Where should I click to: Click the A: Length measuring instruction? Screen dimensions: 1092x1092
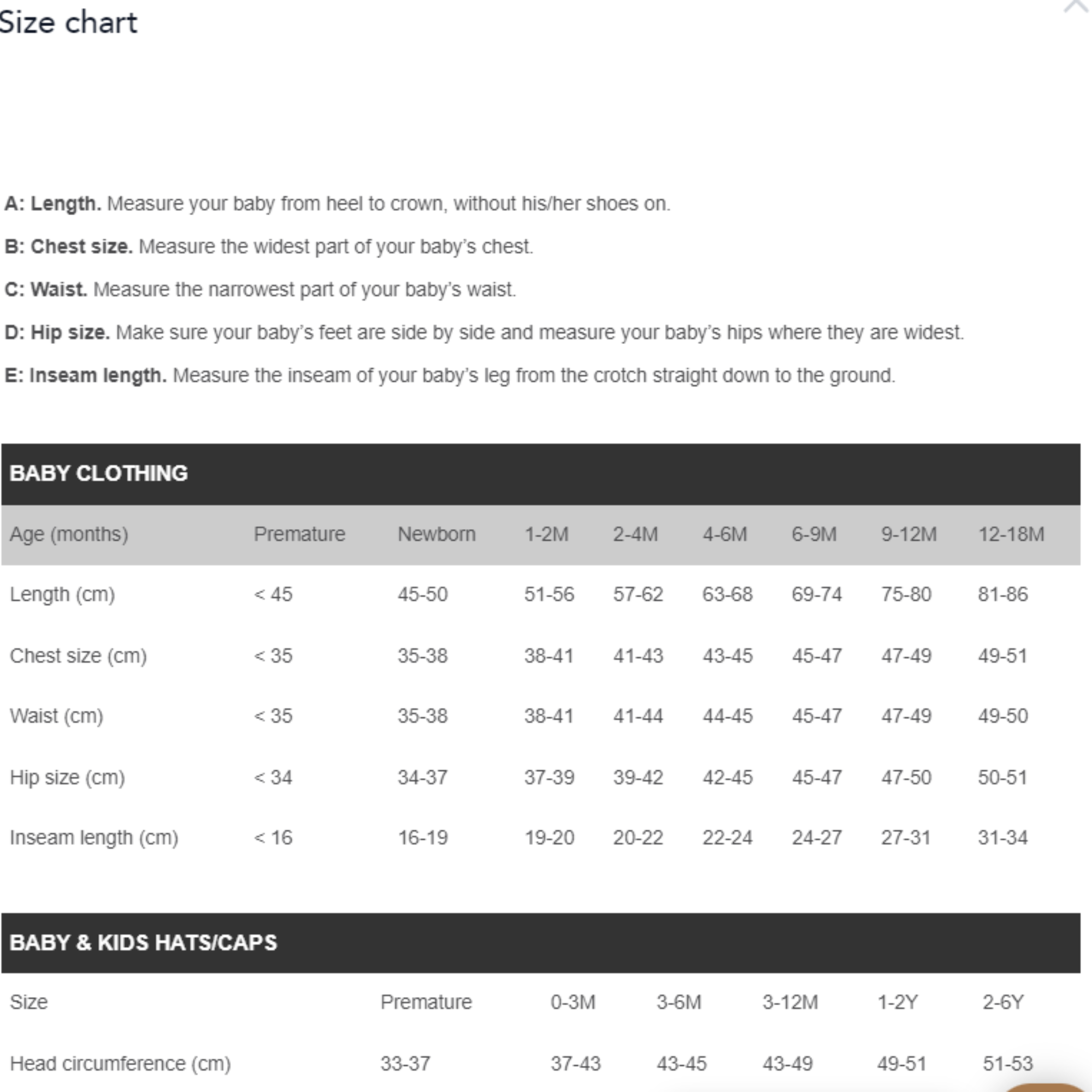[337, 204]
